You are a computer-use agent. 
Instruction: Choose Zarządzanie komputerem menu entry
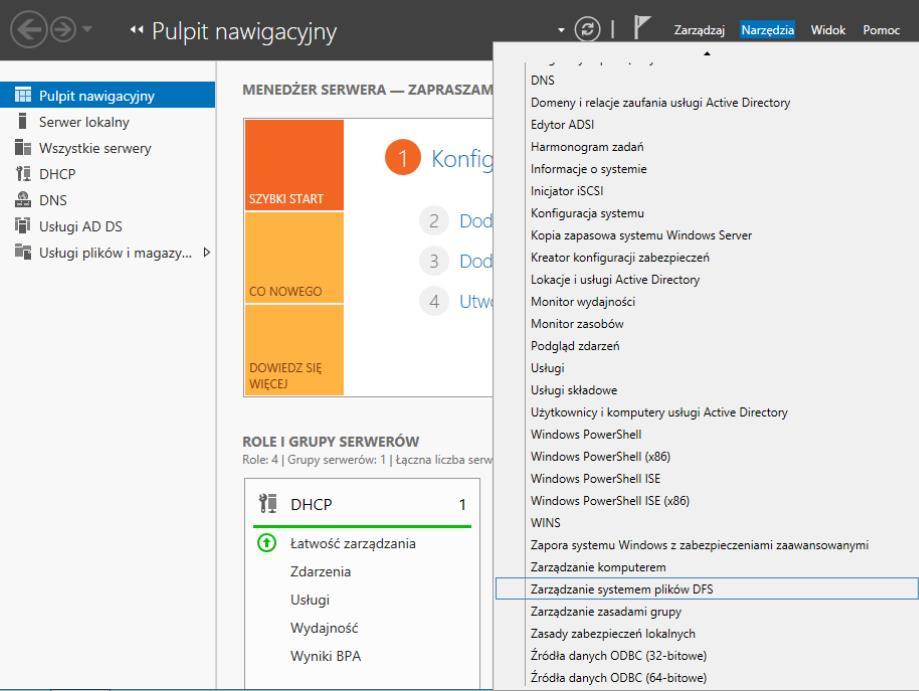tap(706, 567)
